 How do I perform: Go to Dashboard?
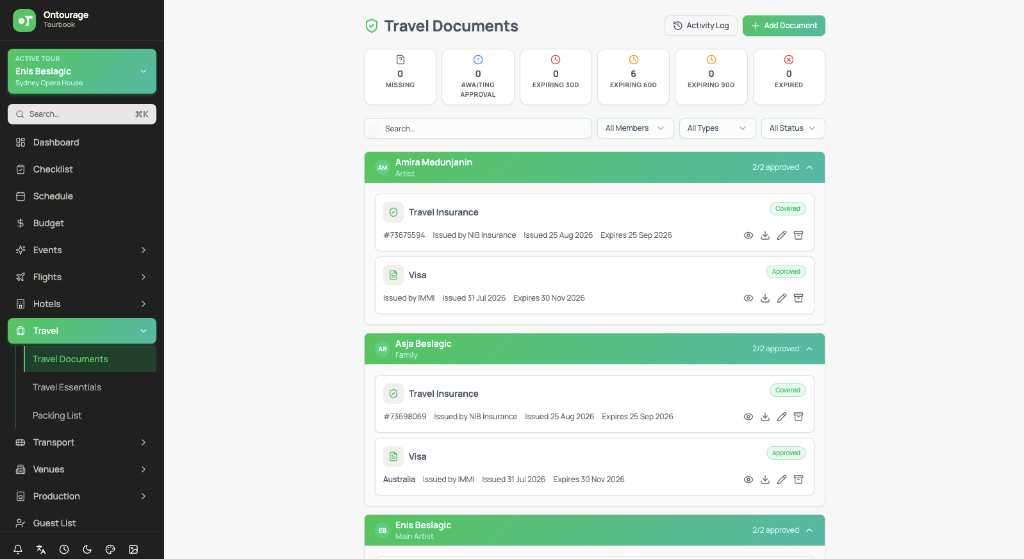click(82, 142)
